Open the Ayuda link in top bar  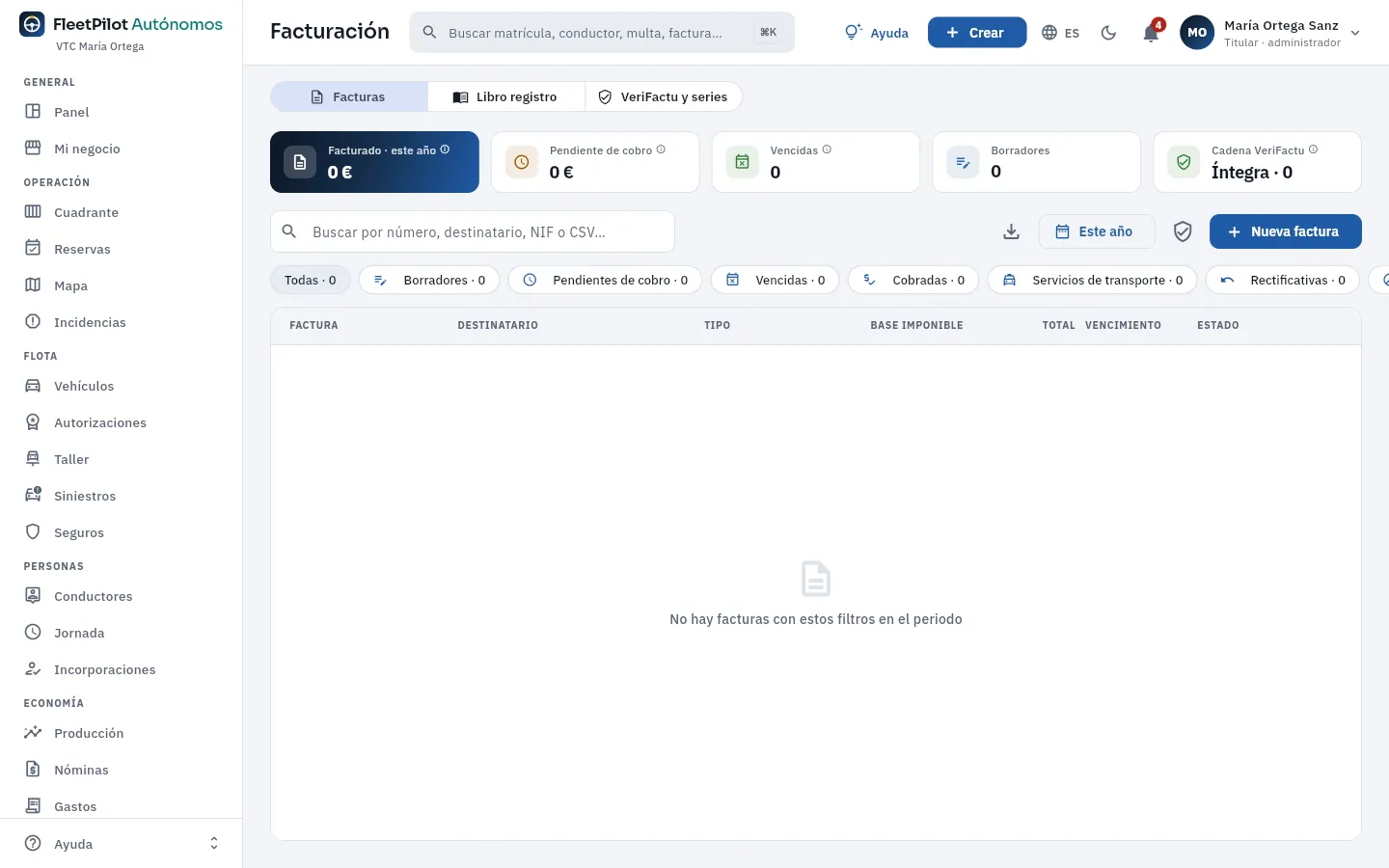tap(876, 33)
